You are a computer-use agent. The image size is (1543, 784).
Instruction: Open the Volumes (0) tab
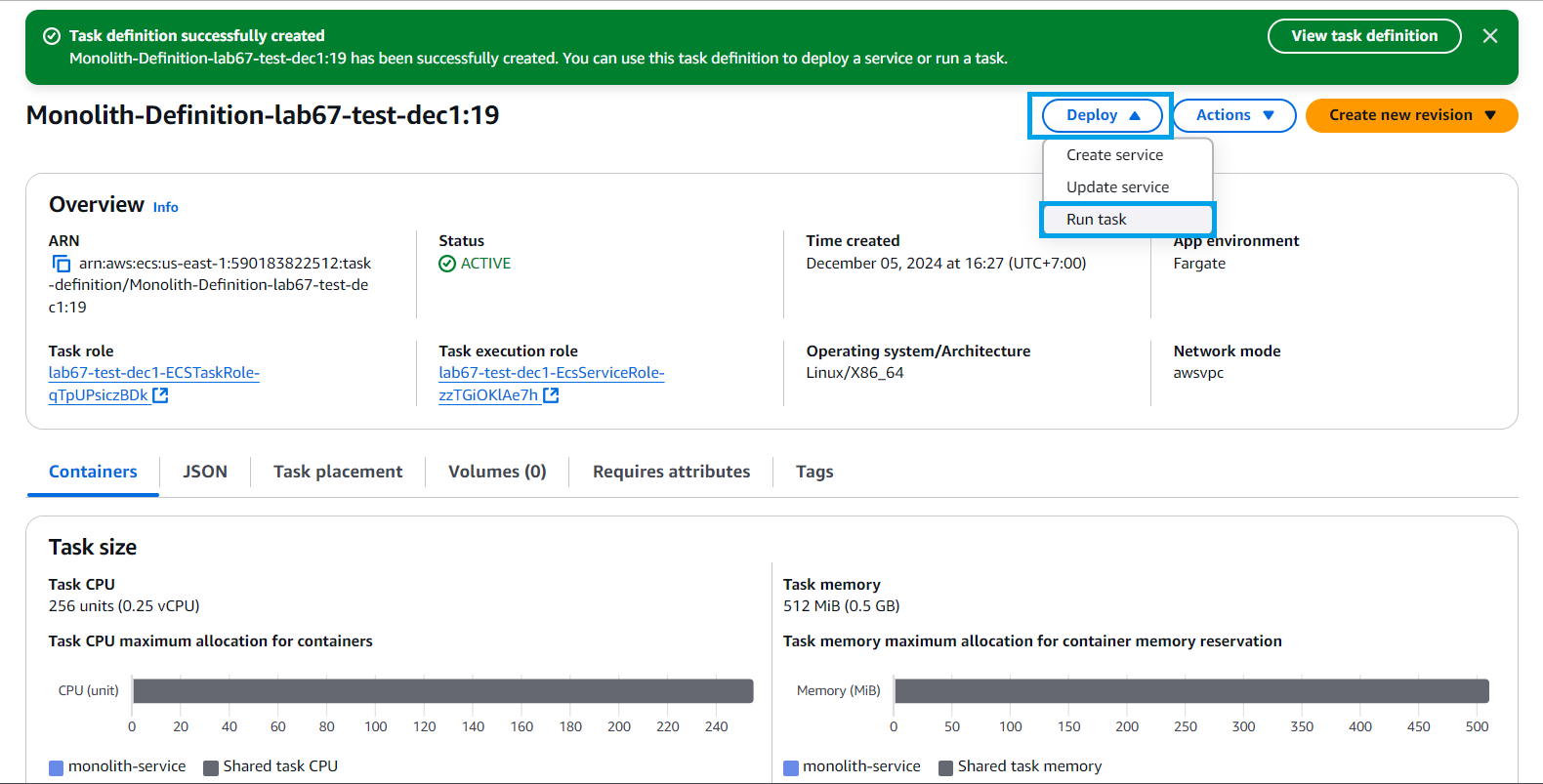click(x=497, y=472)
